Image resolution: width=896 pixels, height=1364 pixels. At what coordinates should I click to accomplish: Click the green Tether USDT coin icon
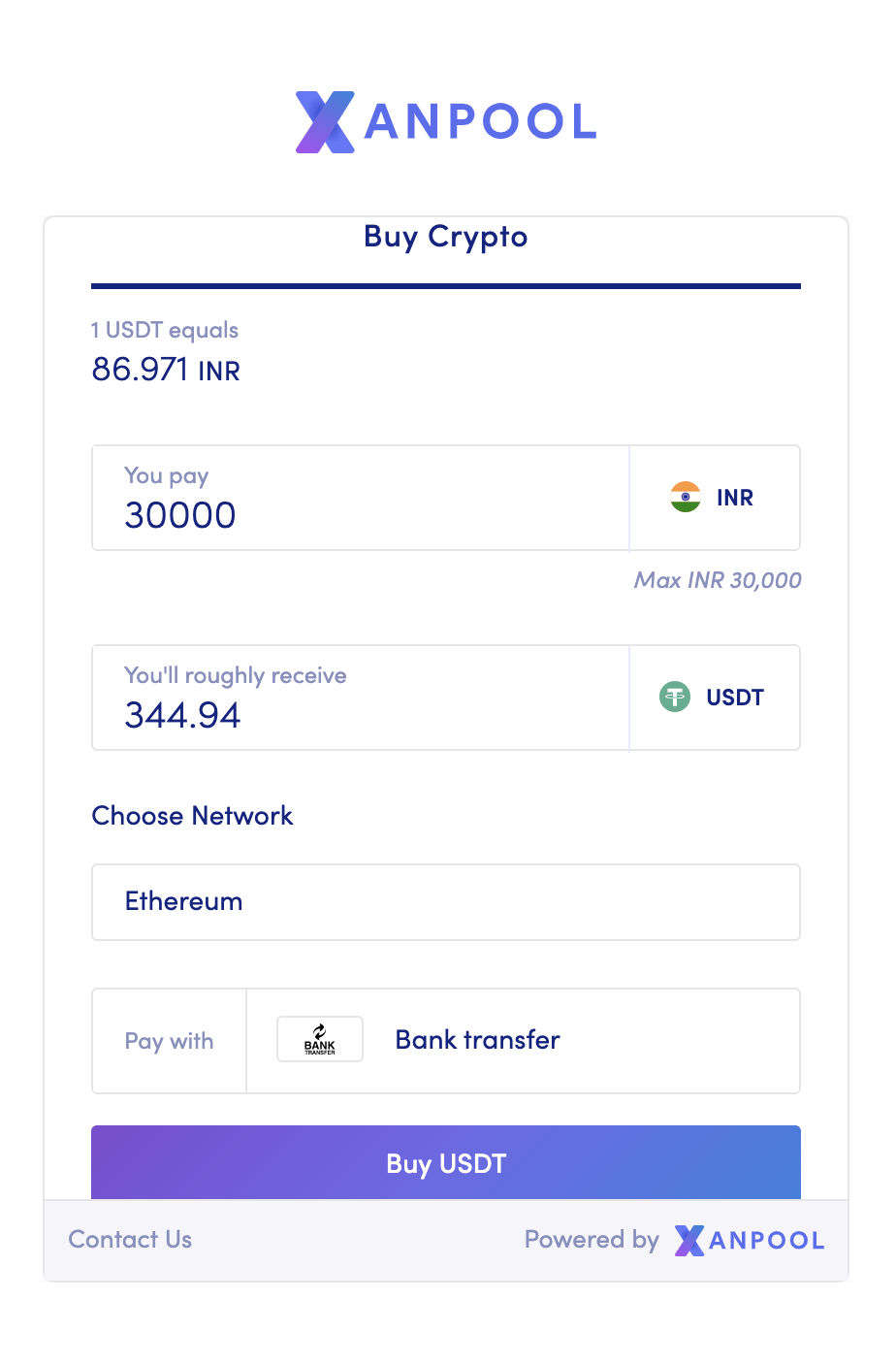(x=675, y=697)
